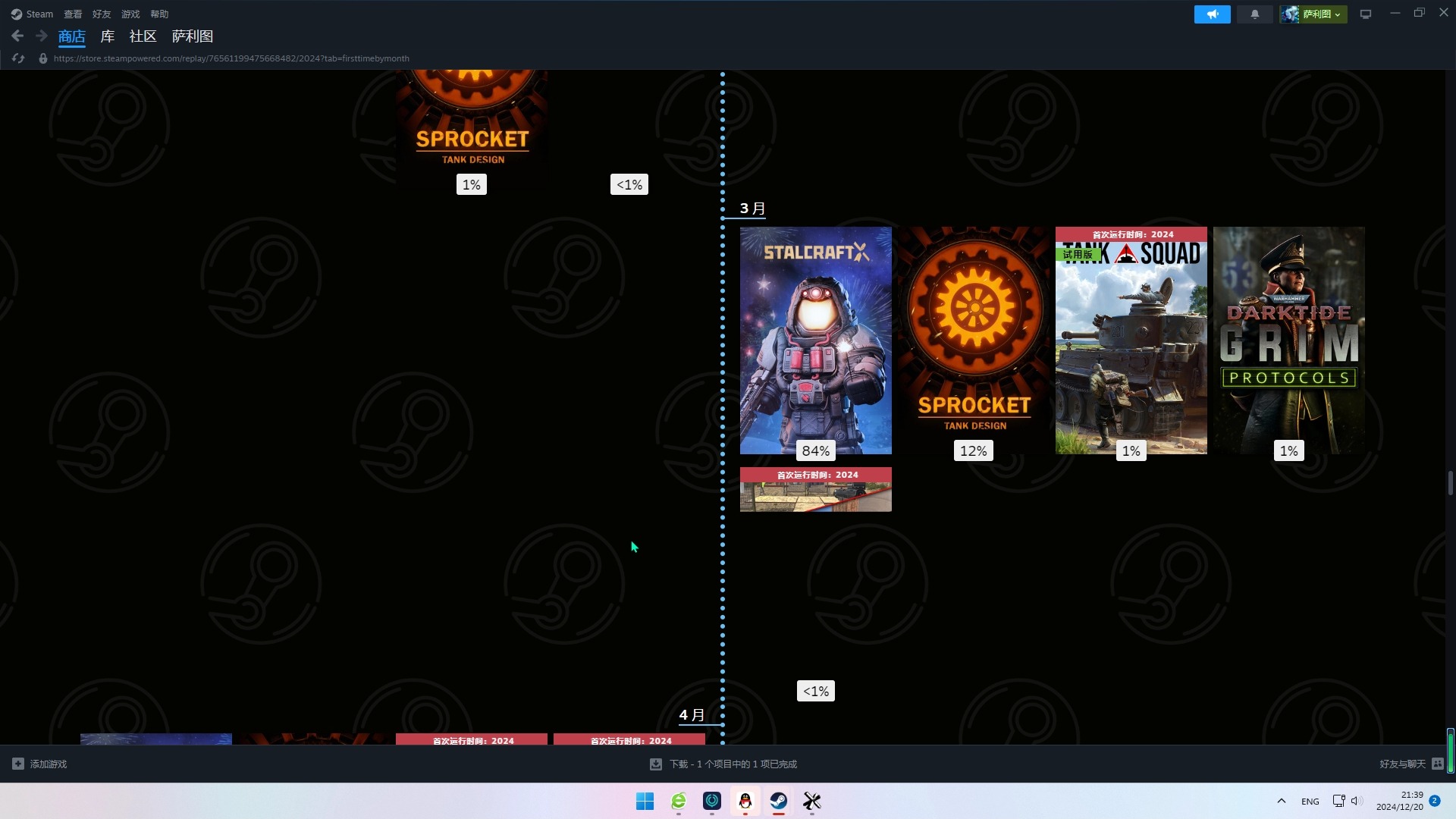
Task: Click the 1% badge under Tank Squad
Action: 1131,450
